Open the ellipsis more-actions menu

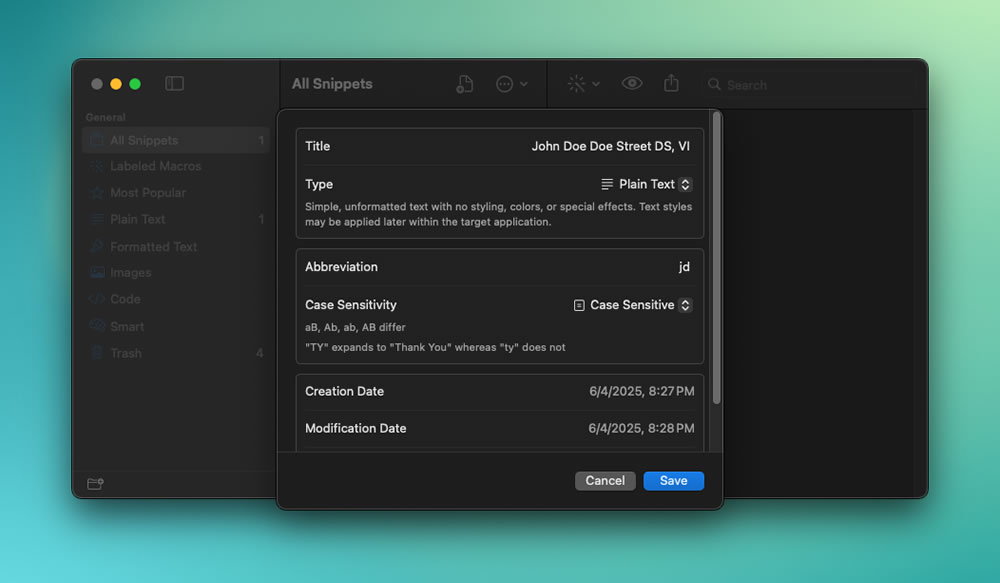511,84
